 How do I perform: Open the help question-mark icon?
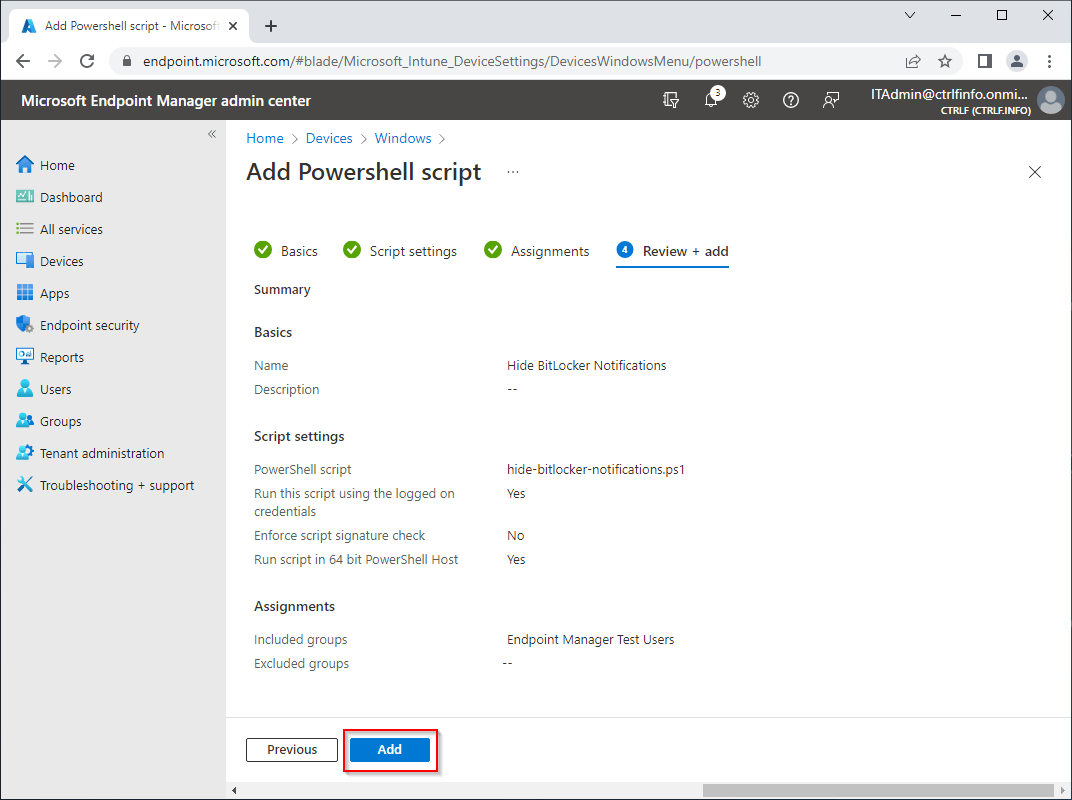(791, 100)
